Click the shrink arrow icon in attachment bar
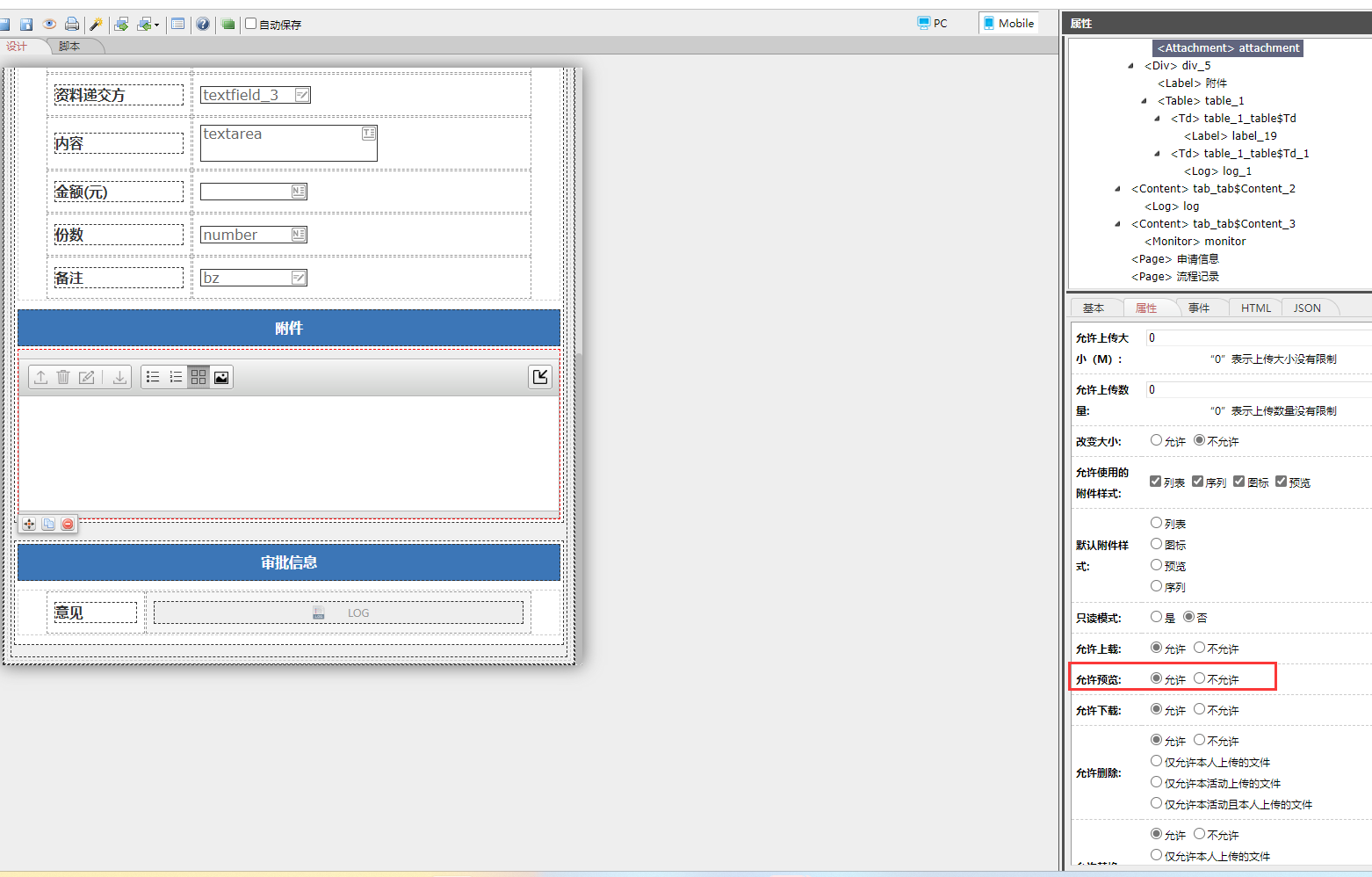This screenshot has height=877, width=1372. (x=540, y=377)
